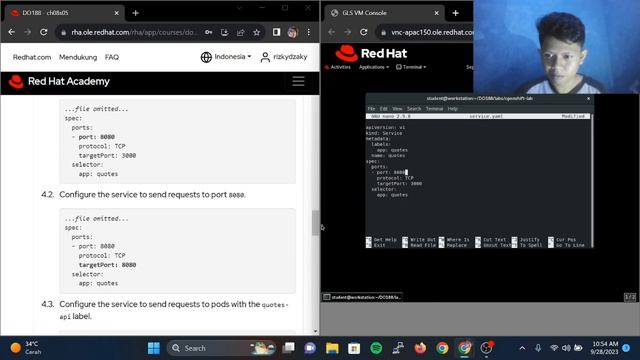
Task: Open the Indonesia language dropdown
Action: [x=226, y=57]
